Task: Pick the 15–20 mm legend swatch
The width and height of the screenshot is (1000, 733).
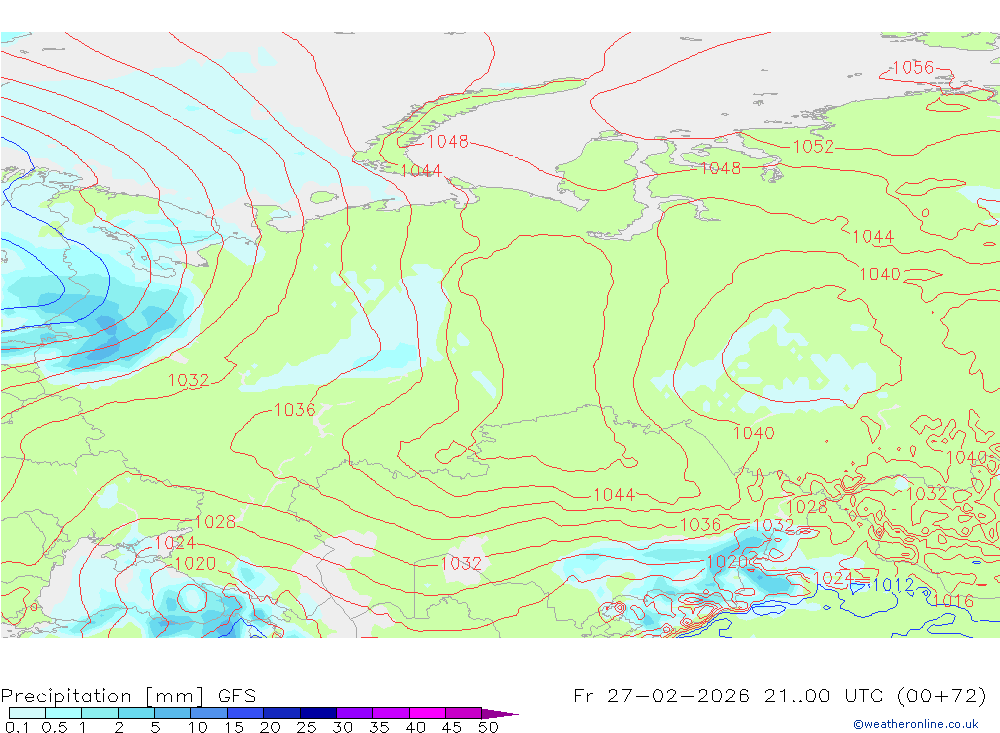Action: pos(245,713)
